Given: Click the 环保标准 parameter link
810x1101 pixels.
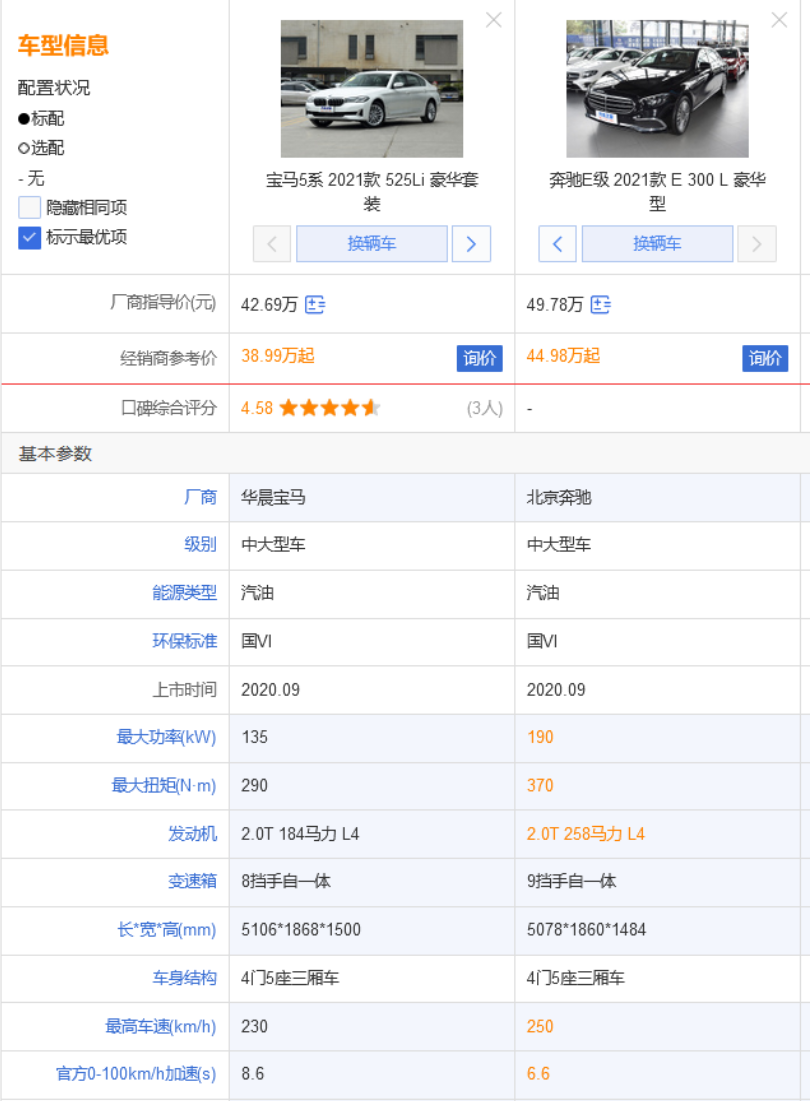Looking at the screenshot, I should [x=185, y=641].
